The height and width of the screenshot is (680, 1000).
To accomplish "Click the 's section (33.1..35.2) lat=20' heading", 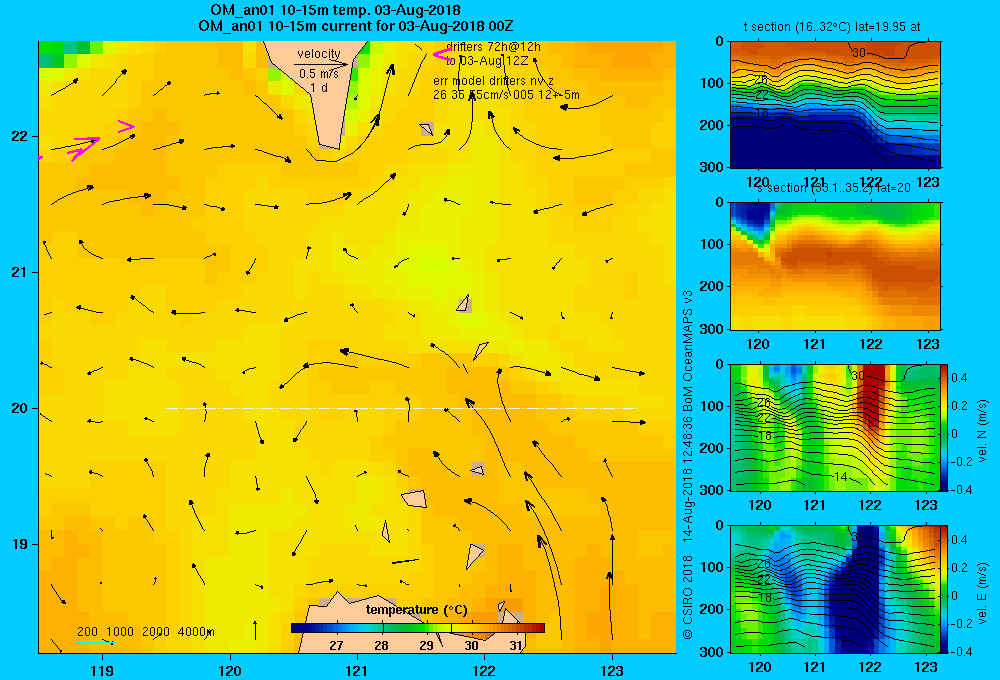I will pyautogui.click(x=834, y=188).
